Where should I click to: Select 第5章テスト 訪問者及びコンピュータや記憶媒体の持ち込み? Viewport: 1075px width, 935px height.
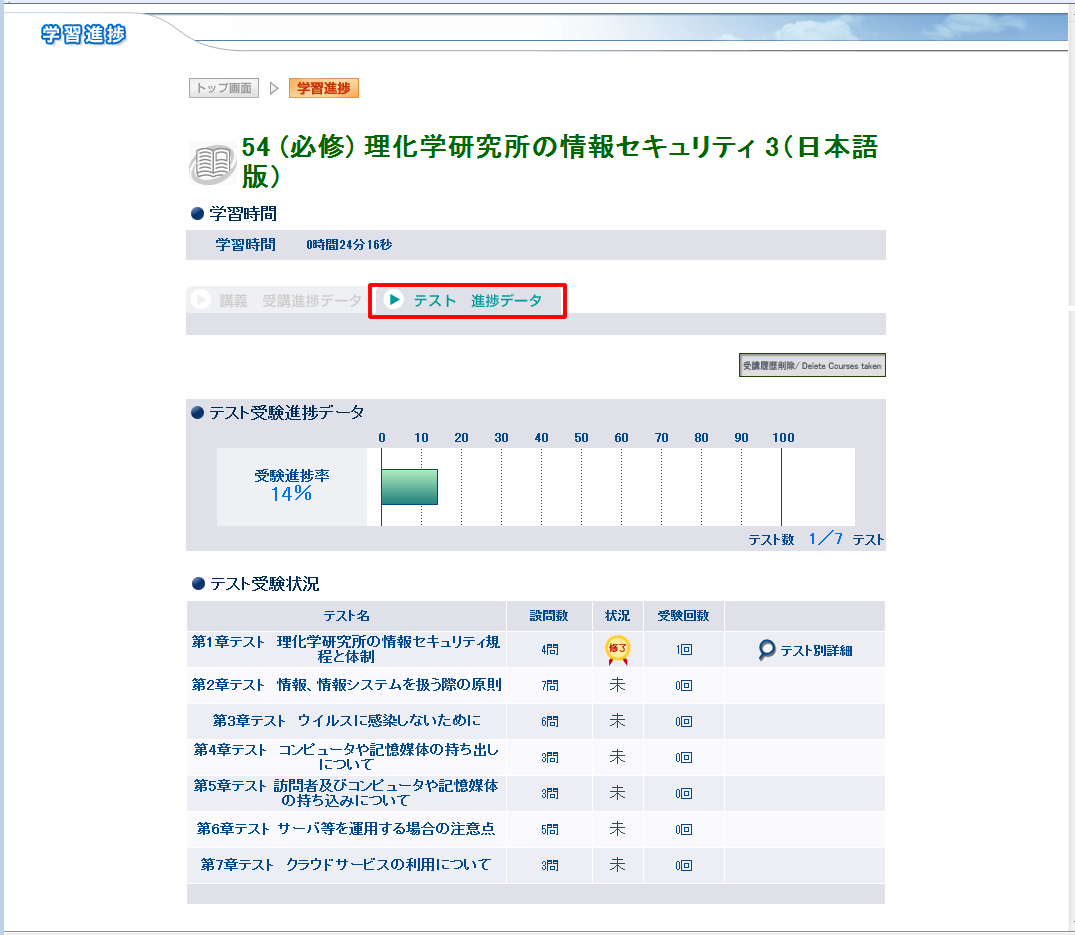(346, 792)
